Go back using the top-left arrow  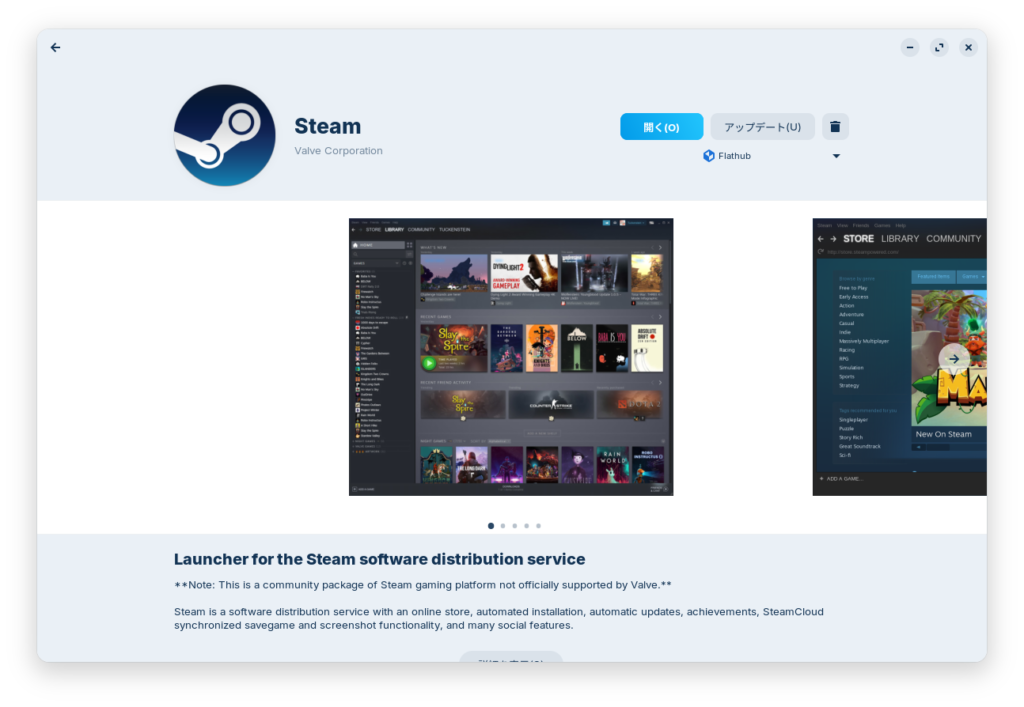[x=56, y=47]
